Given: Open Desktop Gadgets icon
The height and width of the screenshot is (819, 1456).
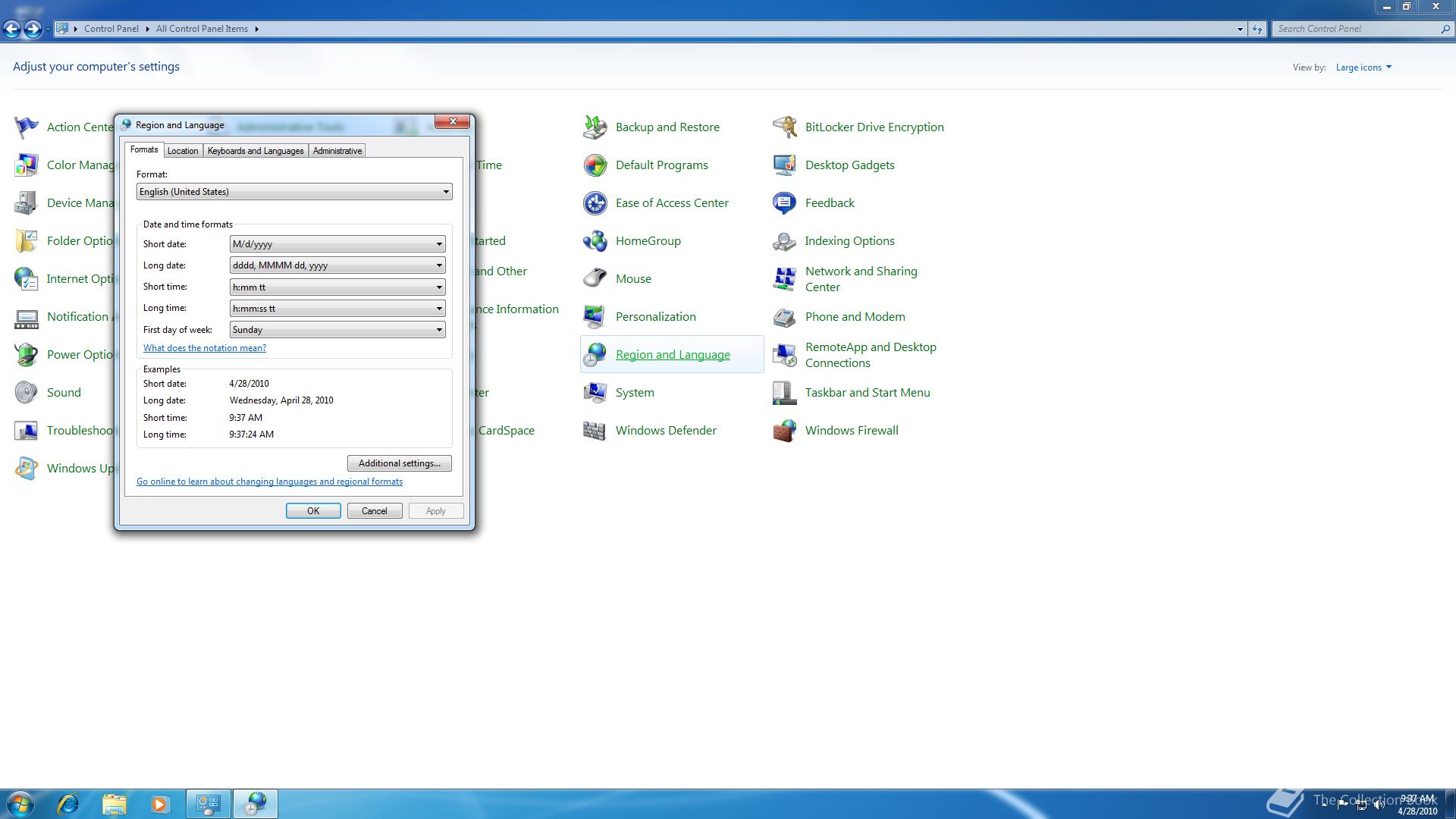Looking at the screenshot, I should tap(785, 165).
